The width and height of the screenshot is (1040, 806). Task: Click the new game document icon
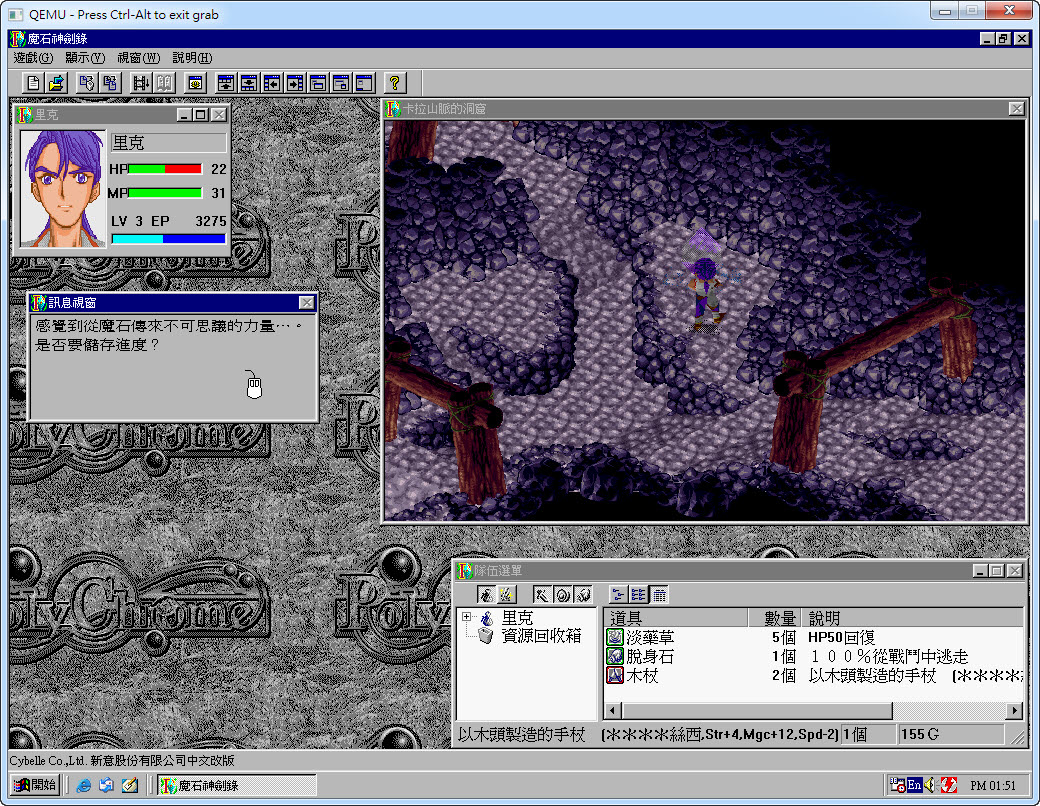click(x=33, y=83)
